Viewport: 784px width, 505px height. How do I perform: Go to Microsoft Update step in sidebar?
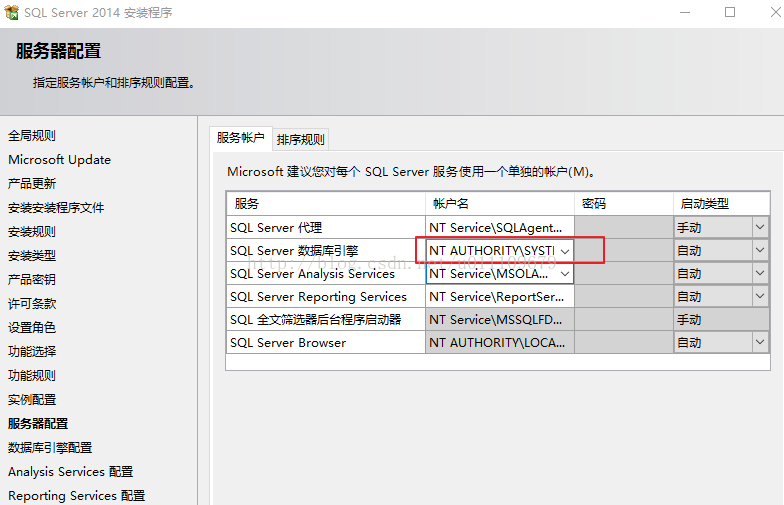click(60, 160)
